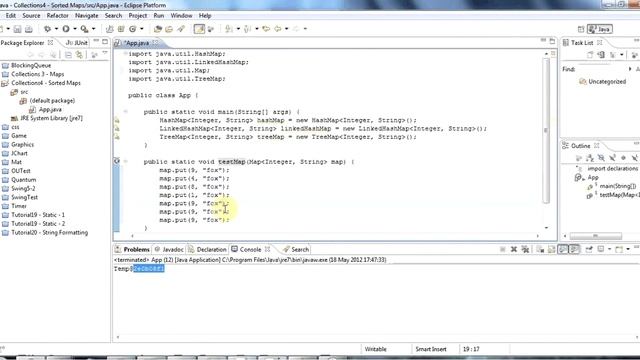Open dropdown next to External Tools icon
The width and height of the screenshot is (640, 360).
(93, 29)
